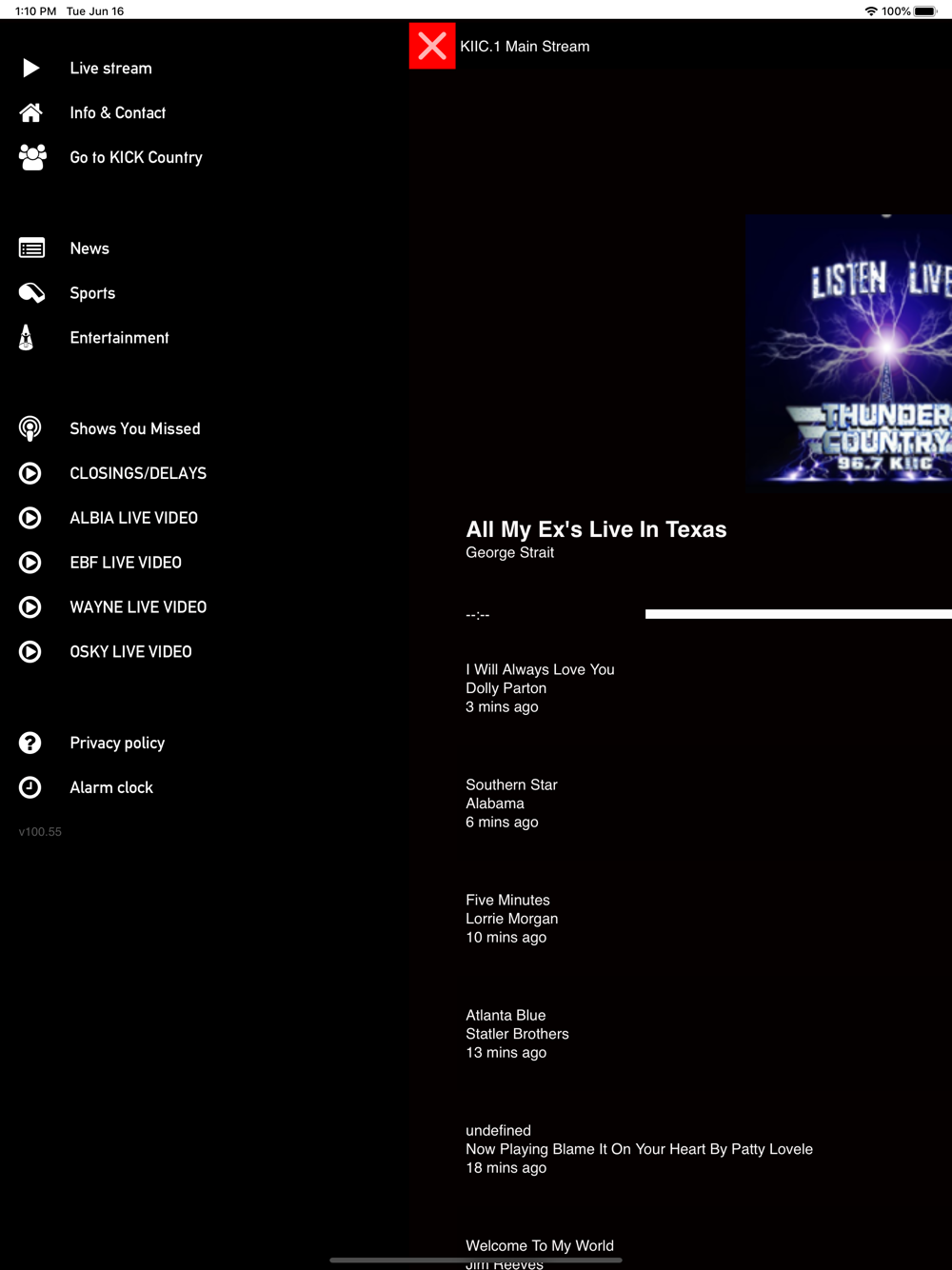Open ALBIA LIVE VIDEO link
Viewport: 952px width, 1270px height.
point(134,518)
